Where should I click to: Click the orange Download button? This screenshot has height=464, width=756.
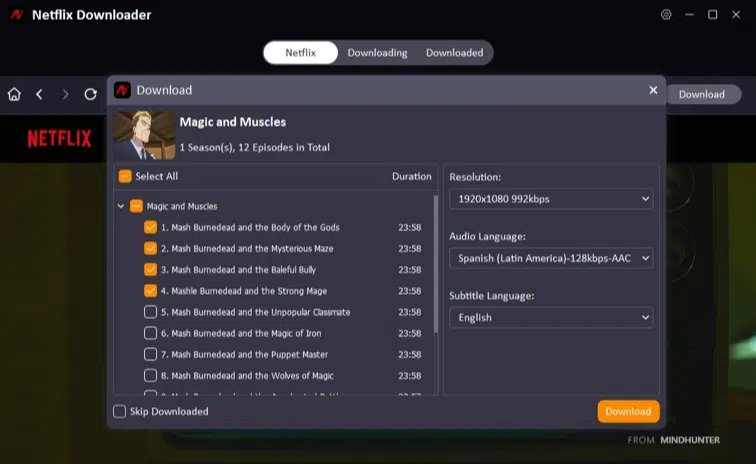(x=628, y=411)
